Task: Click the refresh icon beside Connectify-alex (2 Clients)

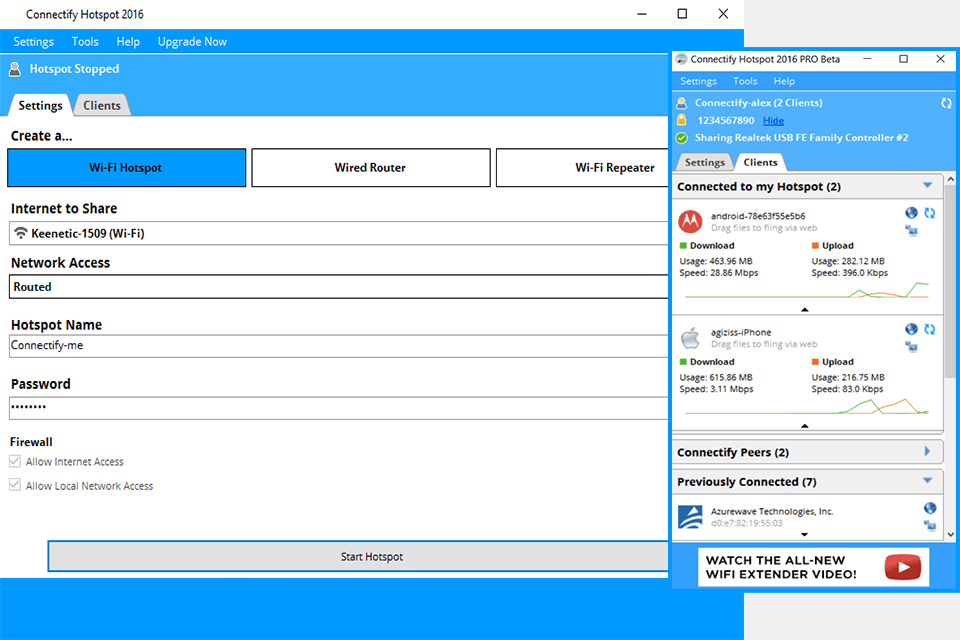Action: click(x=947, y=104)
